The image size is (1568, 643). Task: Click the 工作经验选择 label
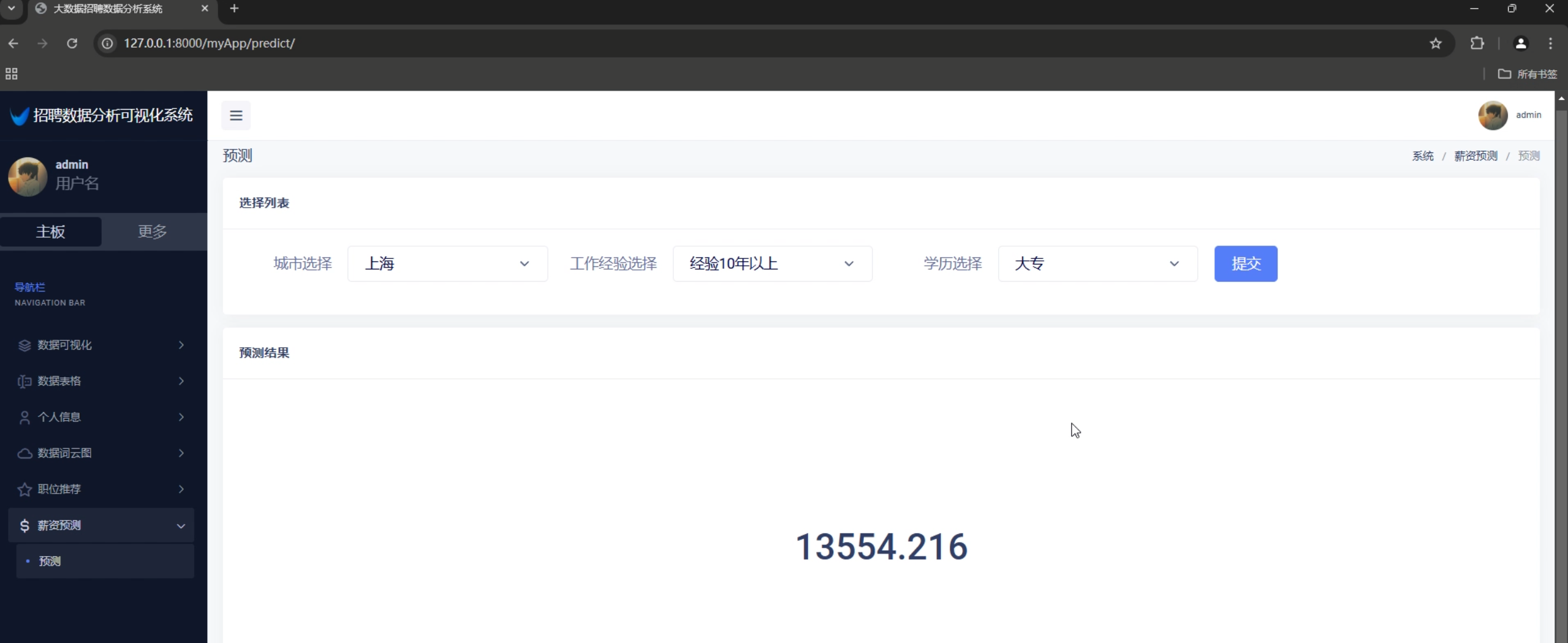[x=613, y=264]
